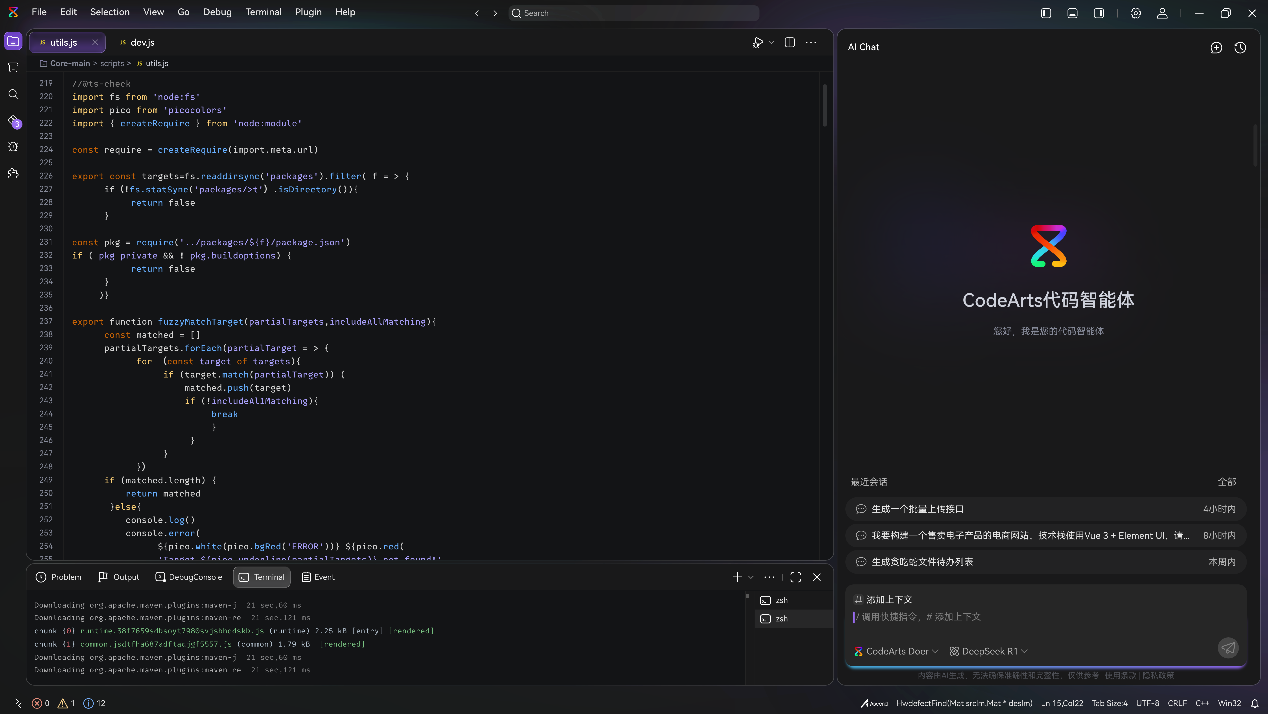This screenshot has height=714, width=1268.
Task: Open the Output panel tab
Action: click(119, 577)
